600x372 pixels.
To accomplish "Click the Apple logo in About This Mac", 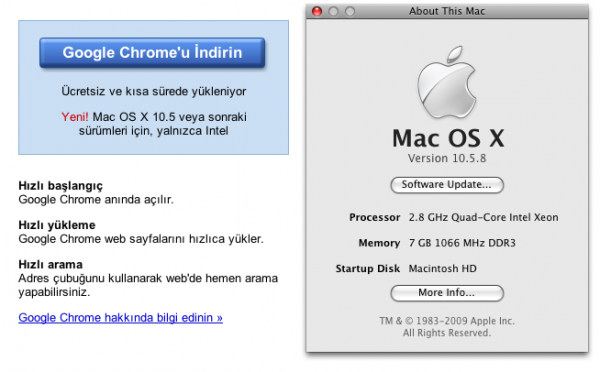I will click(447, 82).
